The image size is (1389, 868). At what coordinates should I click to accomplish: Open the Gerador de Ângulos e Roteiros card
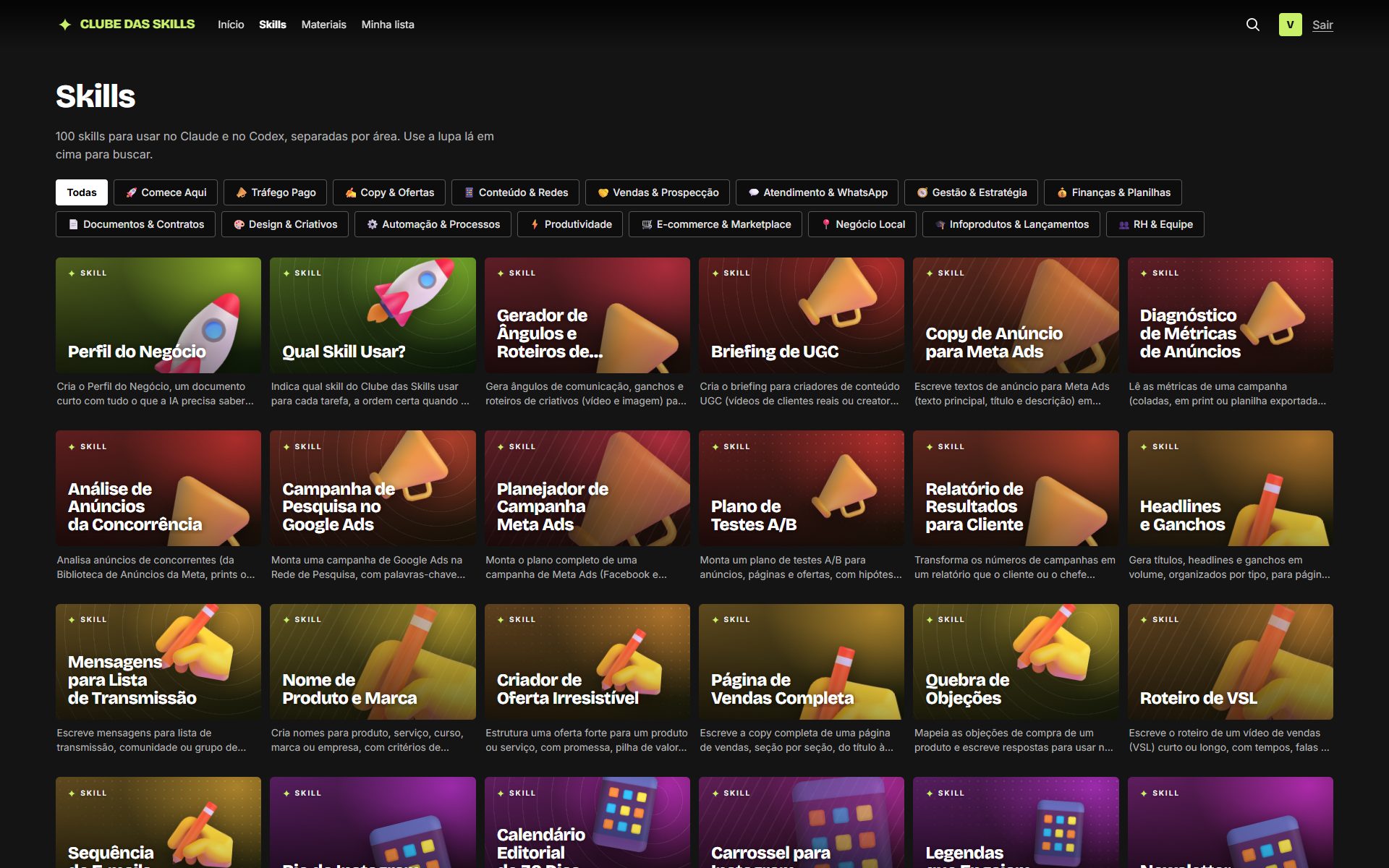pyautogui.click(x=587, y=315)
